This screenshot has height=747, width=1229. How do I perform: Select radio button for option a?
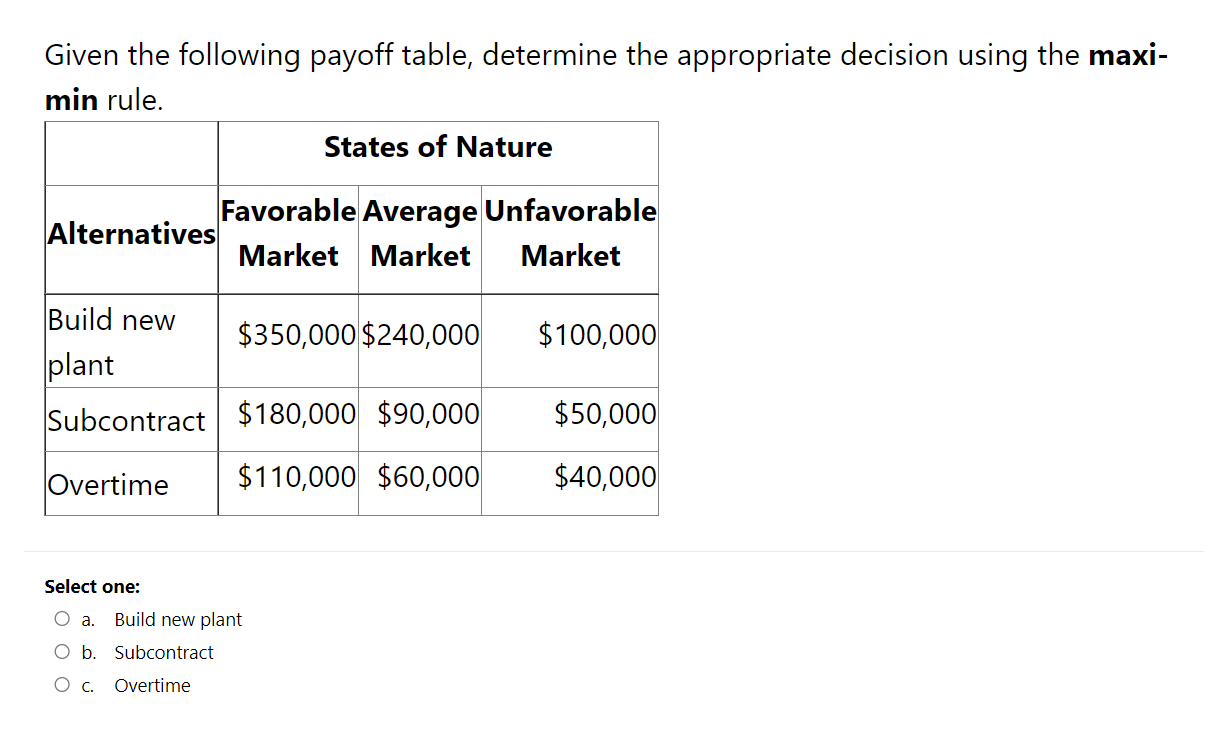click(x=61, y=618)
